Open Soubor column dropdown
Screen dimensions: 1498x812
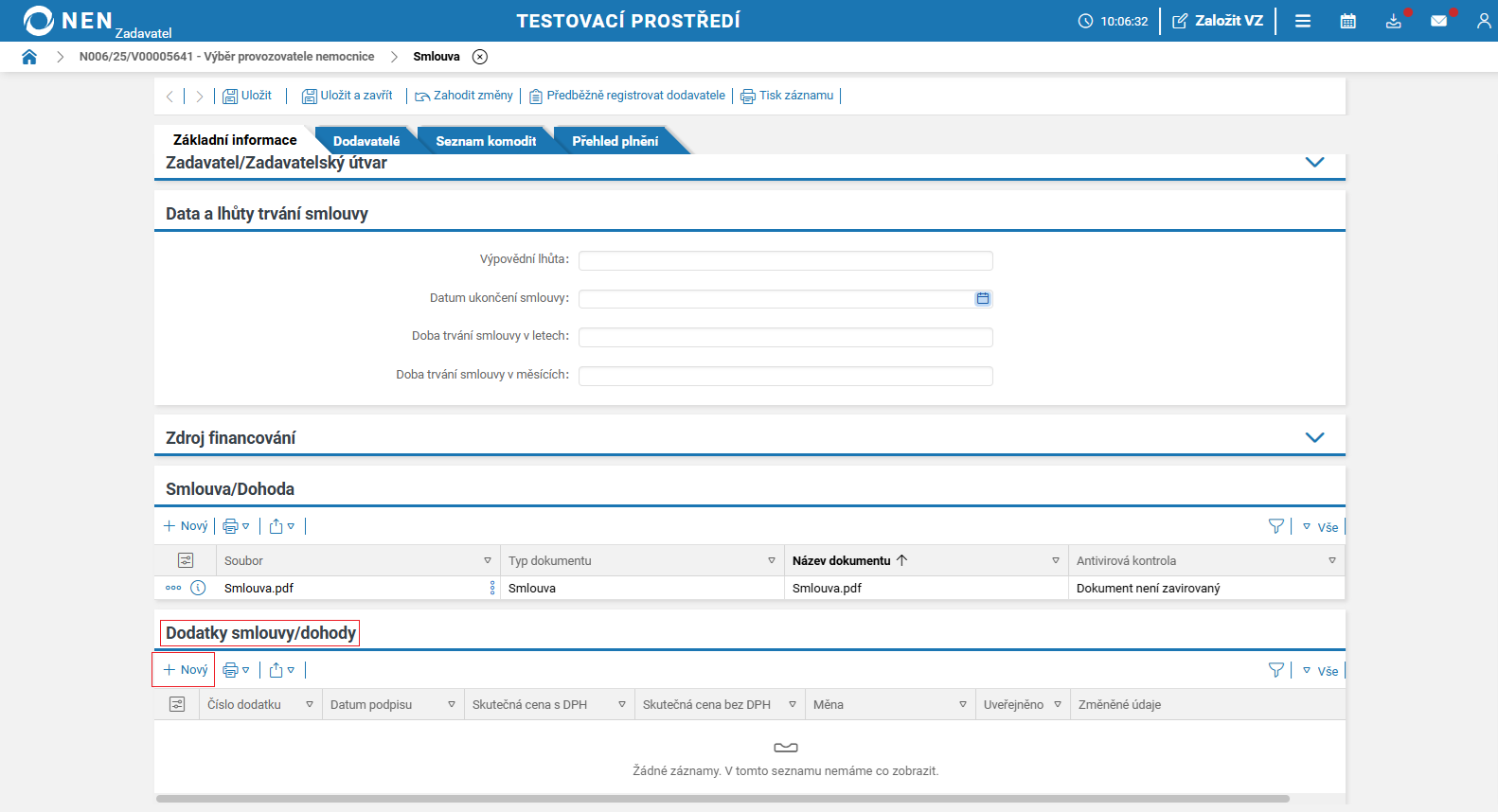(x=488, y=561)
